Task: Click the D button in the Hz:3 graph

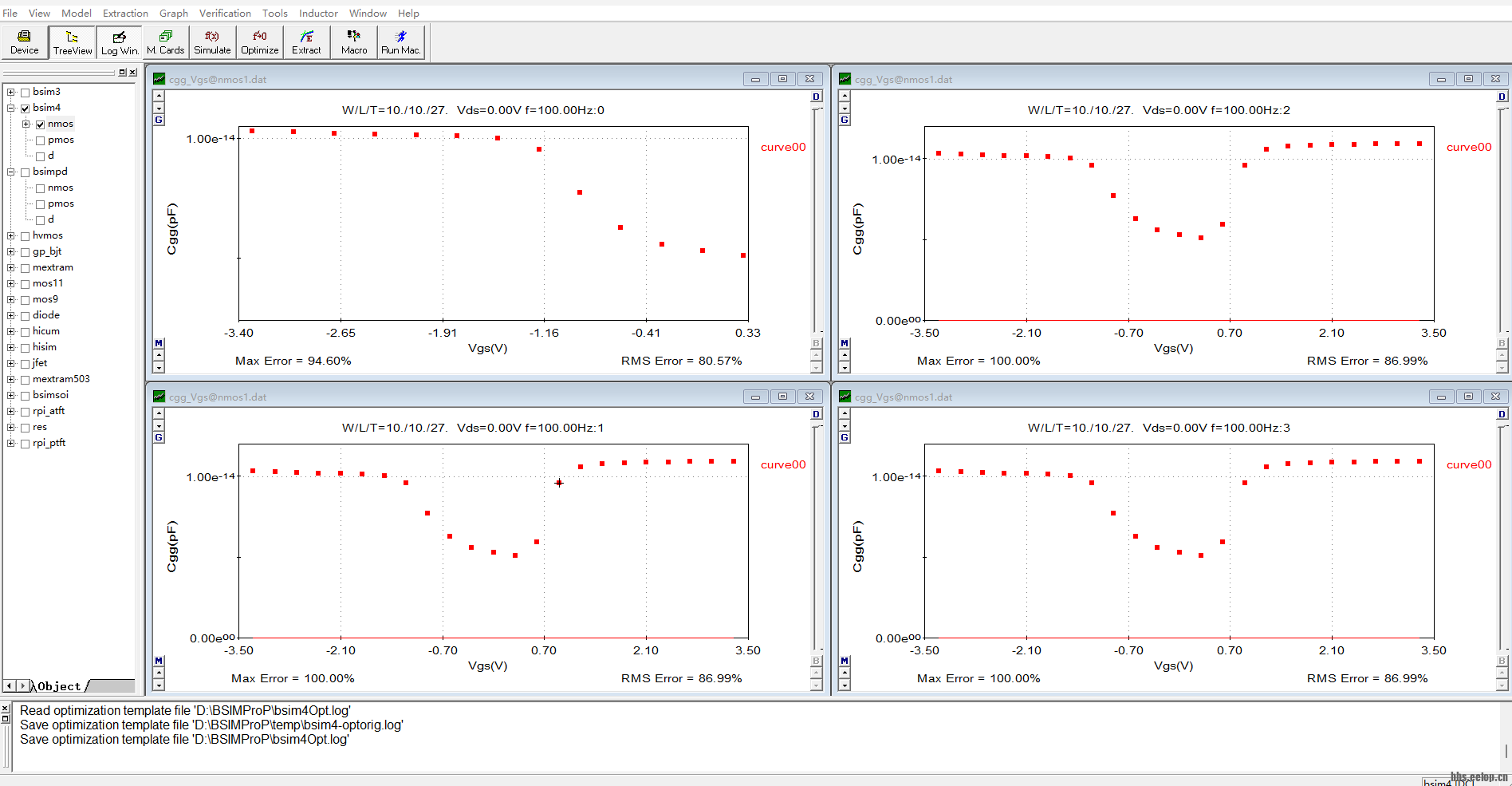Action: pyautogui.click(x=1502, y=414)
